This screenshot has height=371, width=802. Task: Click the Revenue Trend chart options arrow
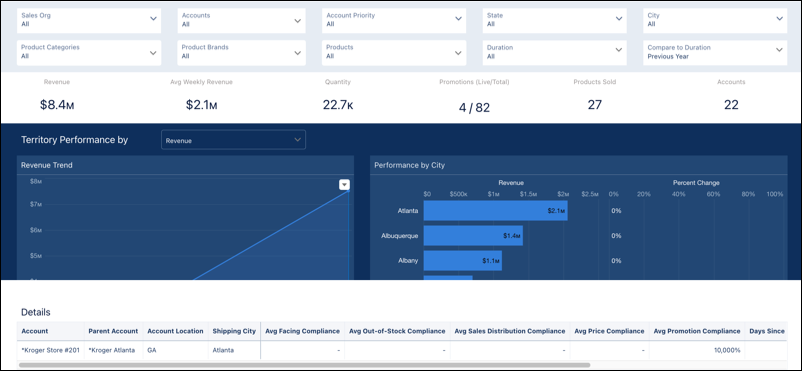344,185
